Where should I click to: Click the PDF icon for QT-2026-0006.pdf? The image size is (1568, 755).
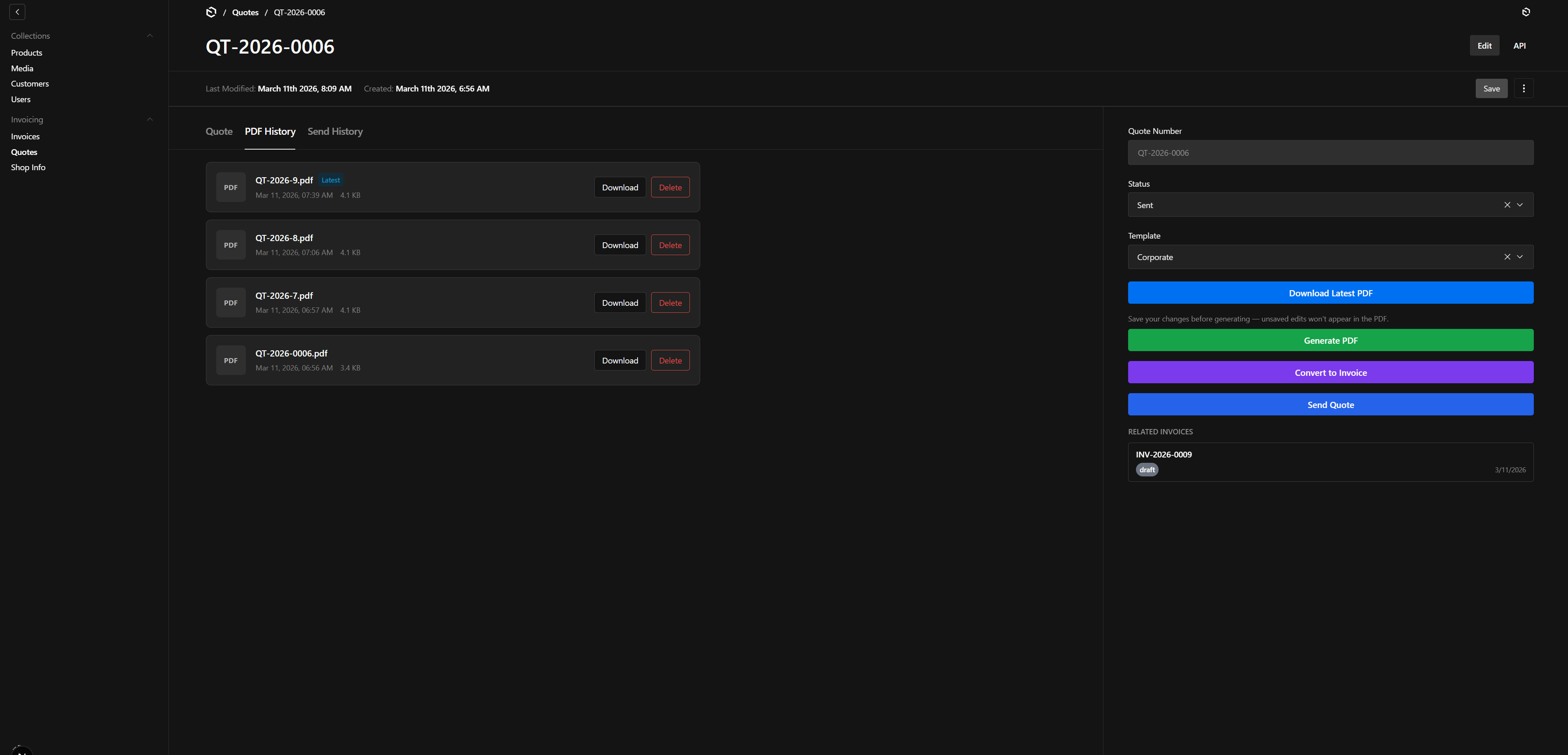pyautogui.click(x=231, y=361)
